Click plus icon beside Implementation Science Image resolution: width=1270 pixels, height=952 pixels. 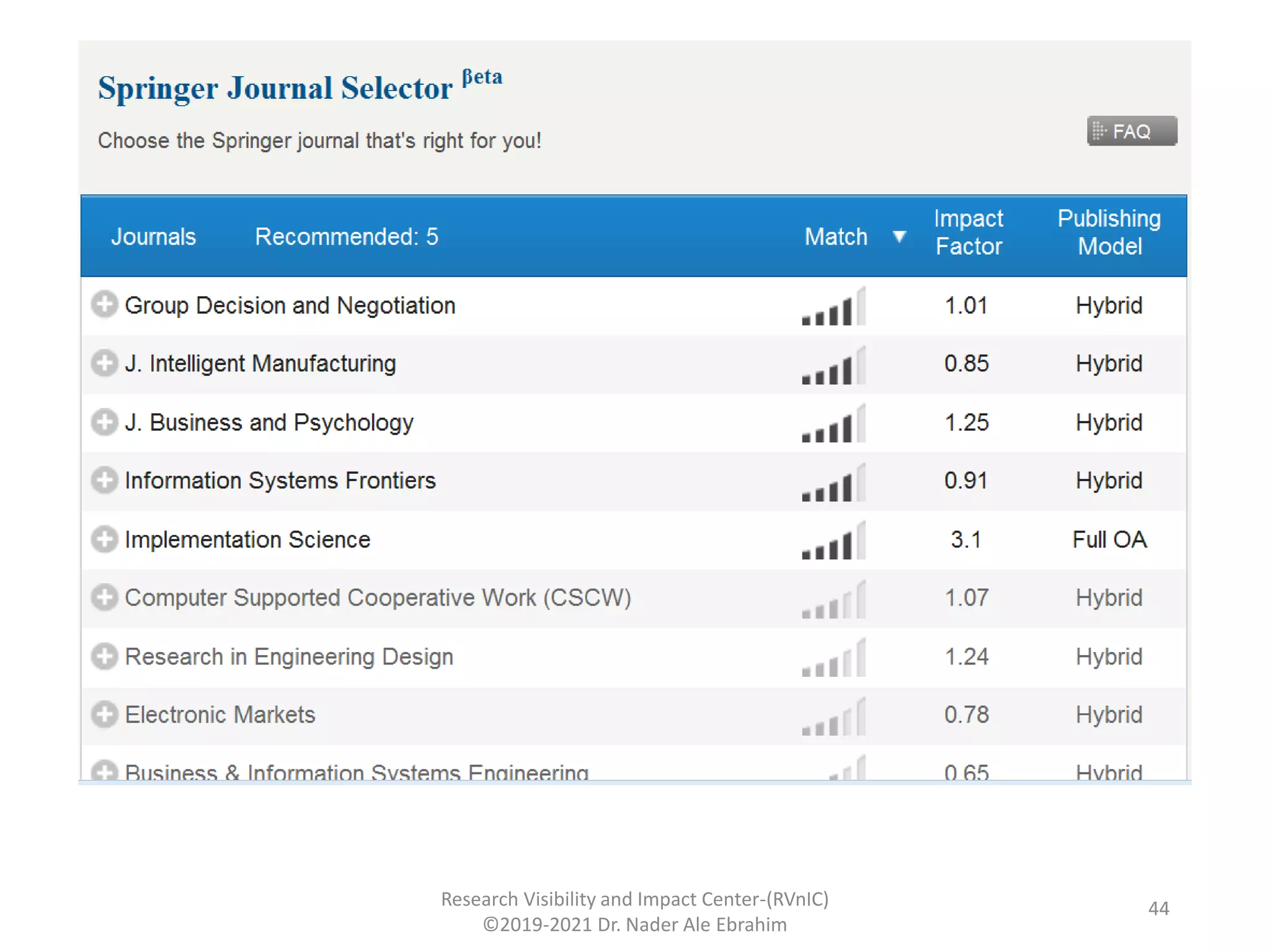point(104,539)
